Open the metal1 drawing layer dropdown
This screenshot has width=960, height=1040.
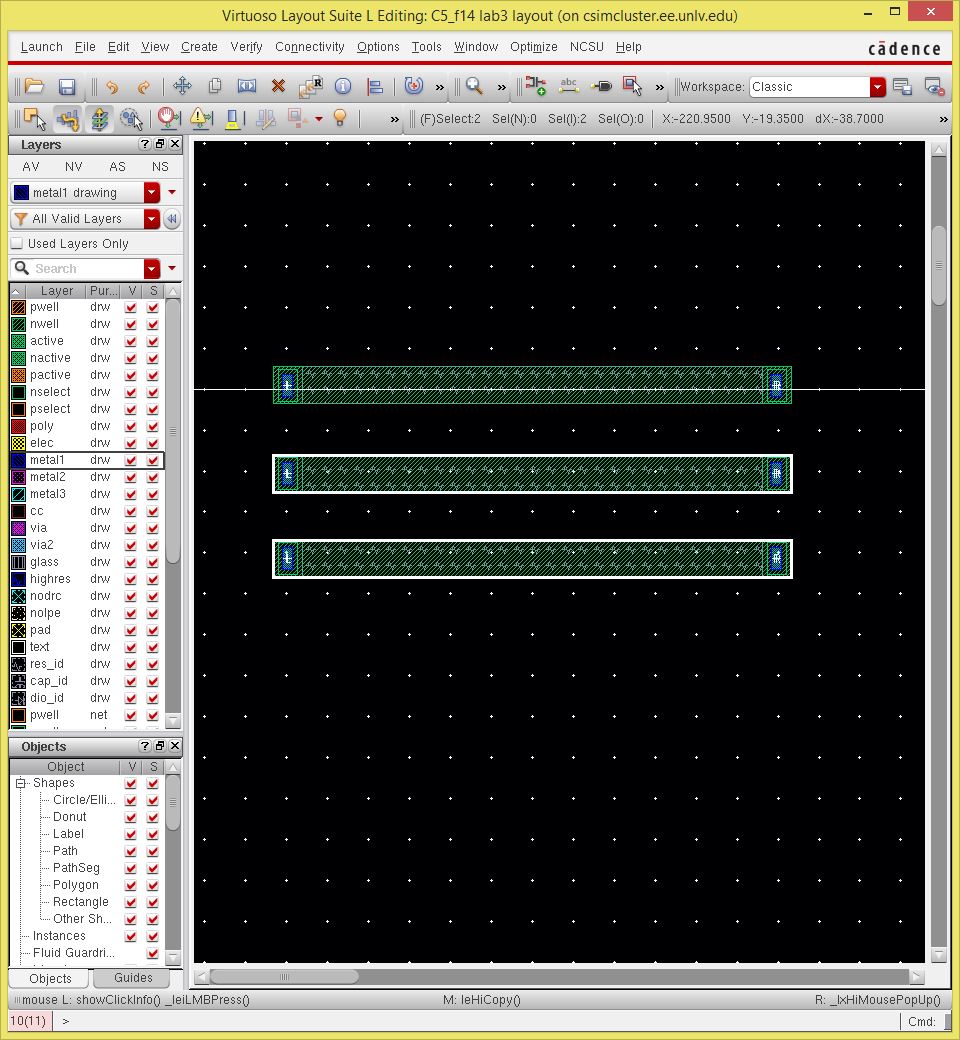point(153,190)
